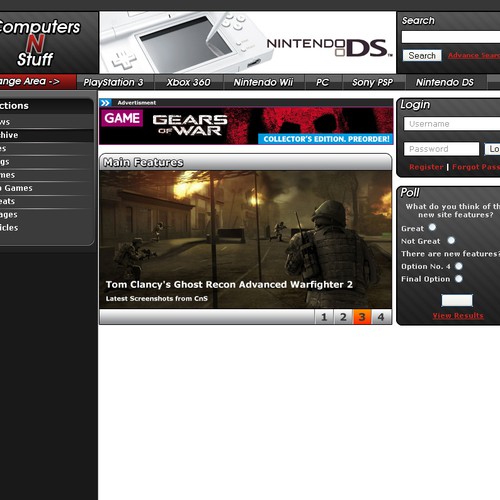Click the Ghost Recon feature image

pyautogui.click(x=246, y=239)
